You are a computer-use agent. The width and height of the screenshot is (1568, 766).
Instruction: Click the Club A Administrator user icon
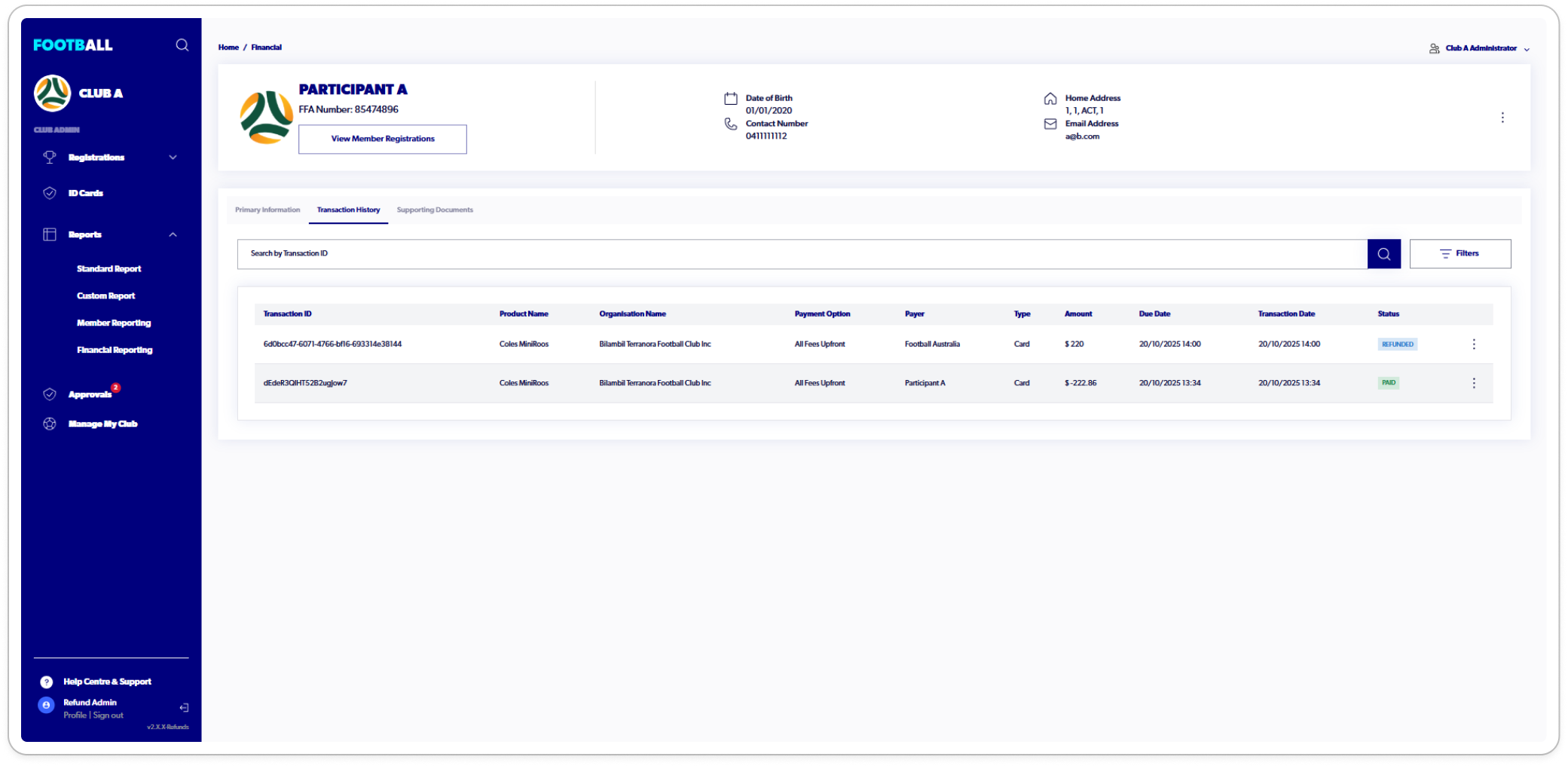(1434, 48)
